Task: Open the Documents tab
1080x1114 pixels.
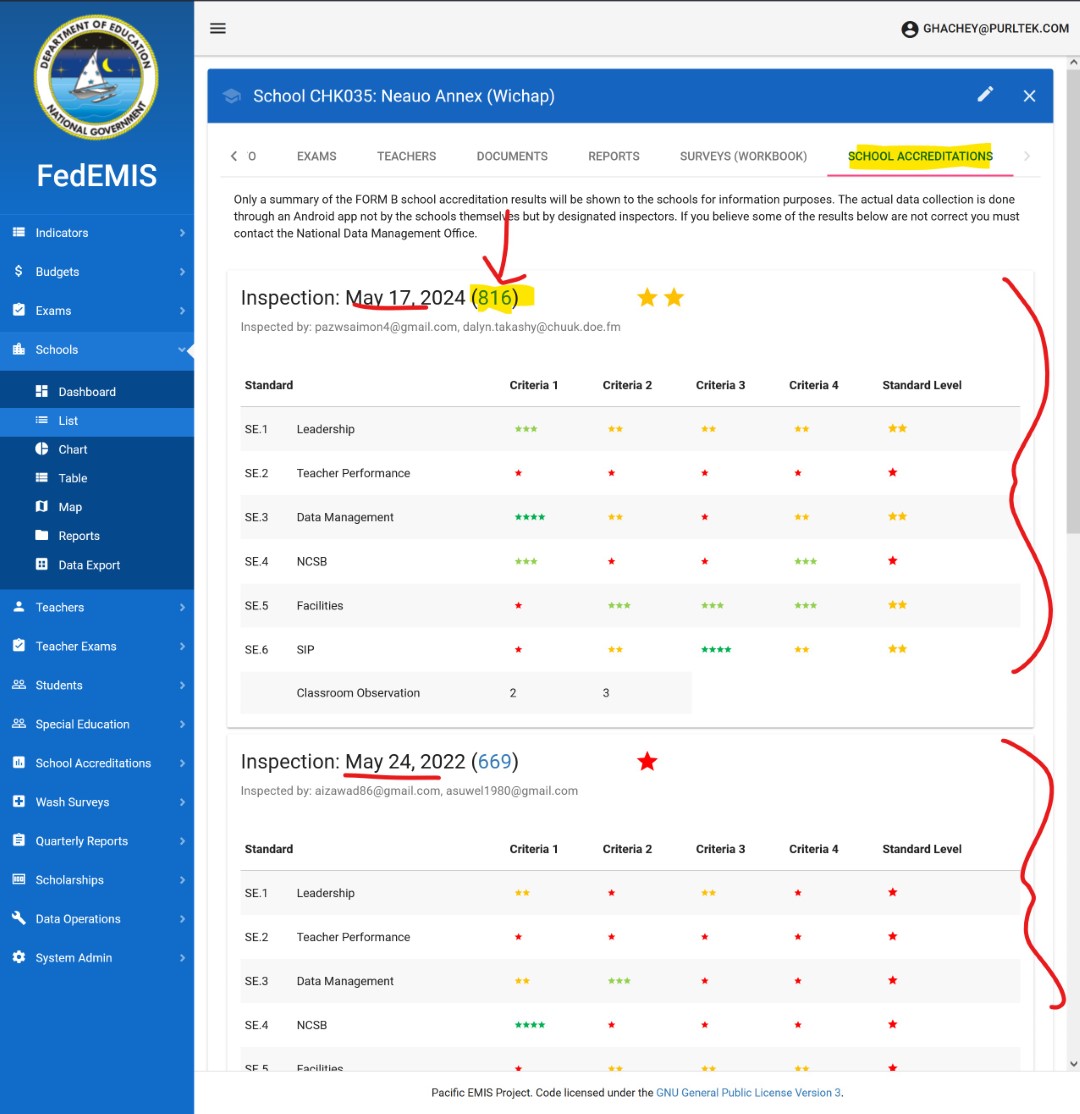Action: 512,156
